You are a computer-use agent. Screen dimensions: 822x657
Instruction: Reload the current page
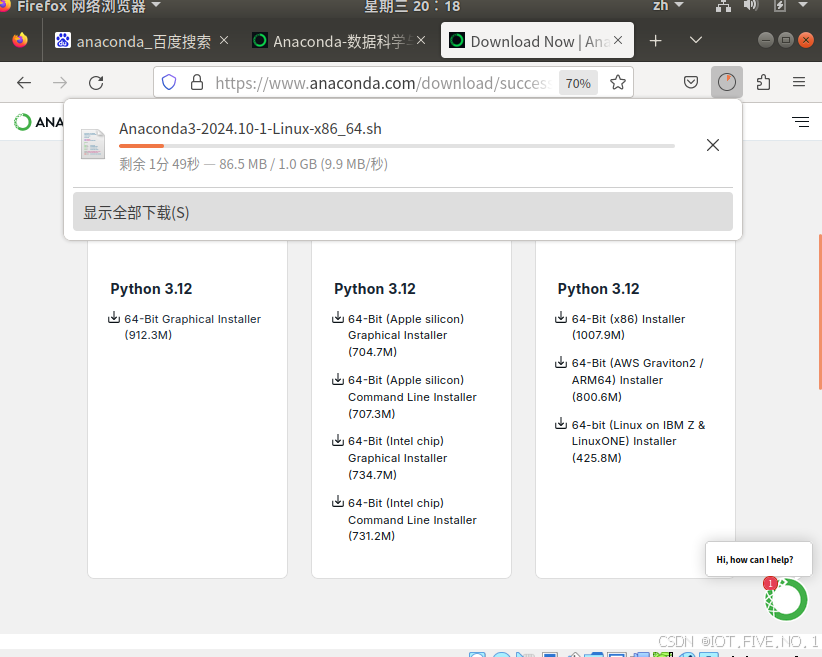coord(96,83)
